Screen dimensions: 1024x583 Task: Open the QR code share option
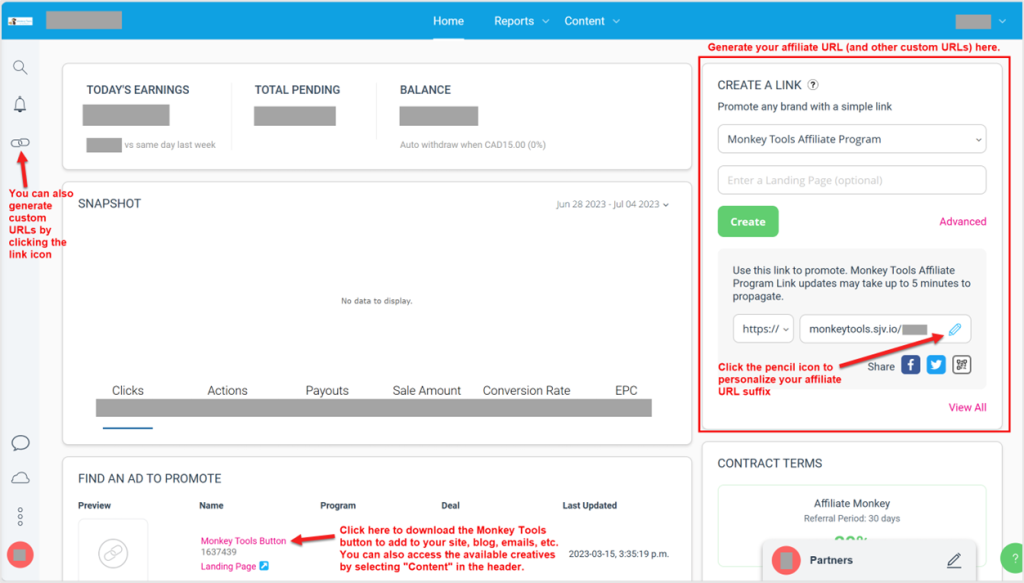tap(961, 364)
